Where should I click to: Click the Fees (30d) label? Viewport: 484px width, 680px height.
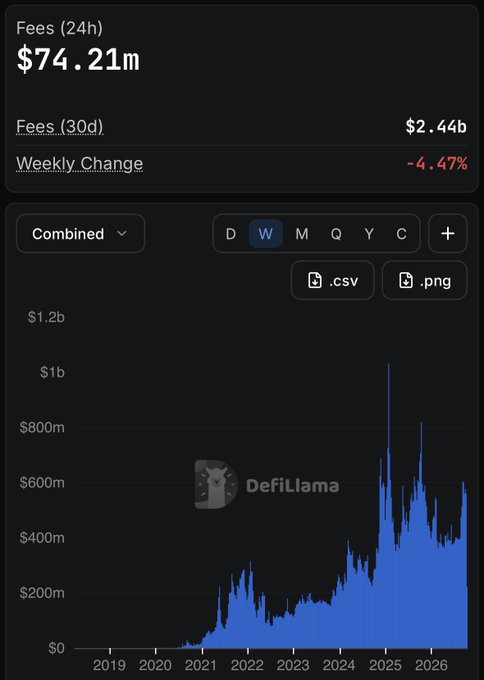coord(59,127)
